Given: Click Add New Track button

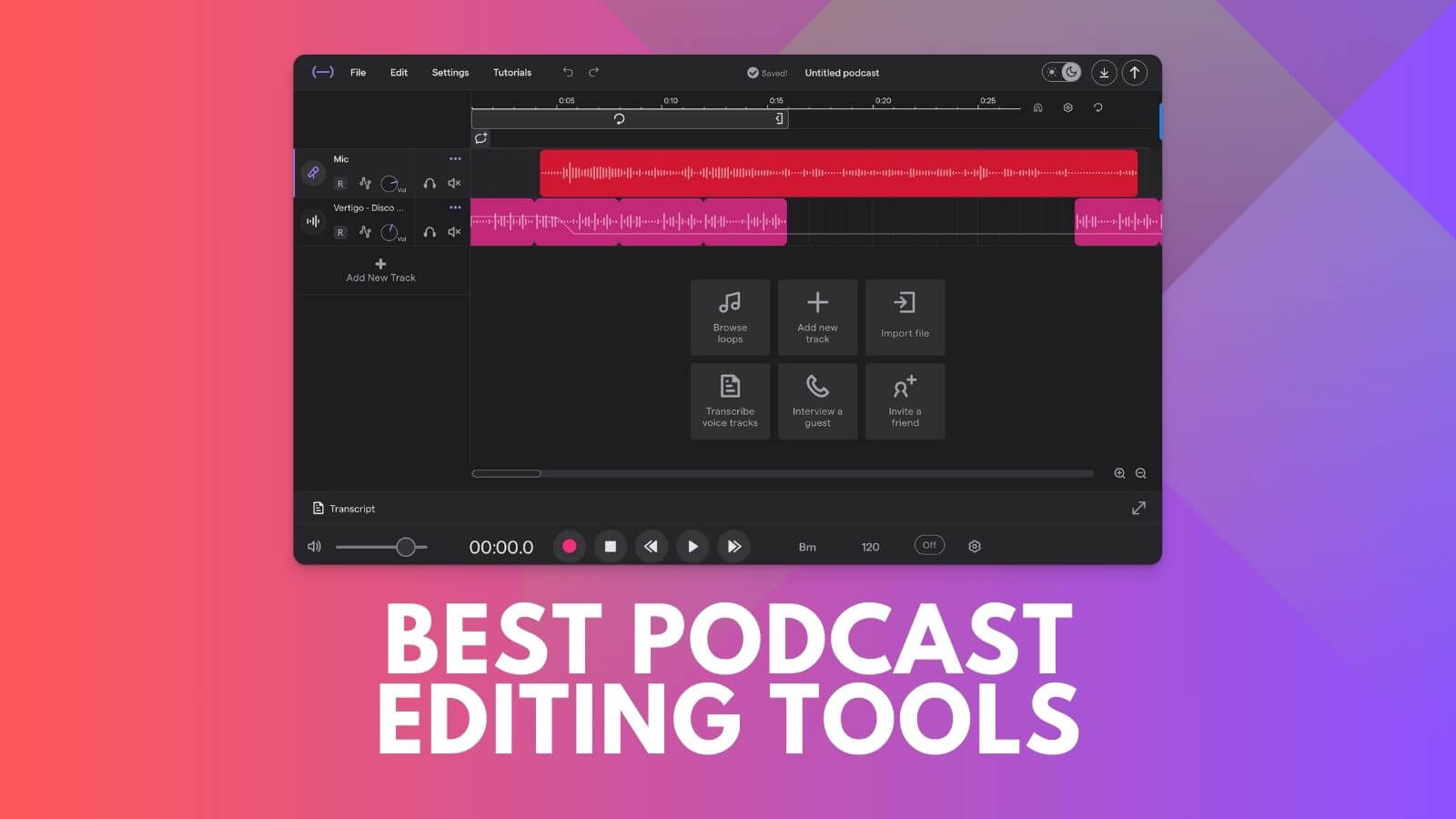Looking at the screenshot, I should (x=380, y=270).
